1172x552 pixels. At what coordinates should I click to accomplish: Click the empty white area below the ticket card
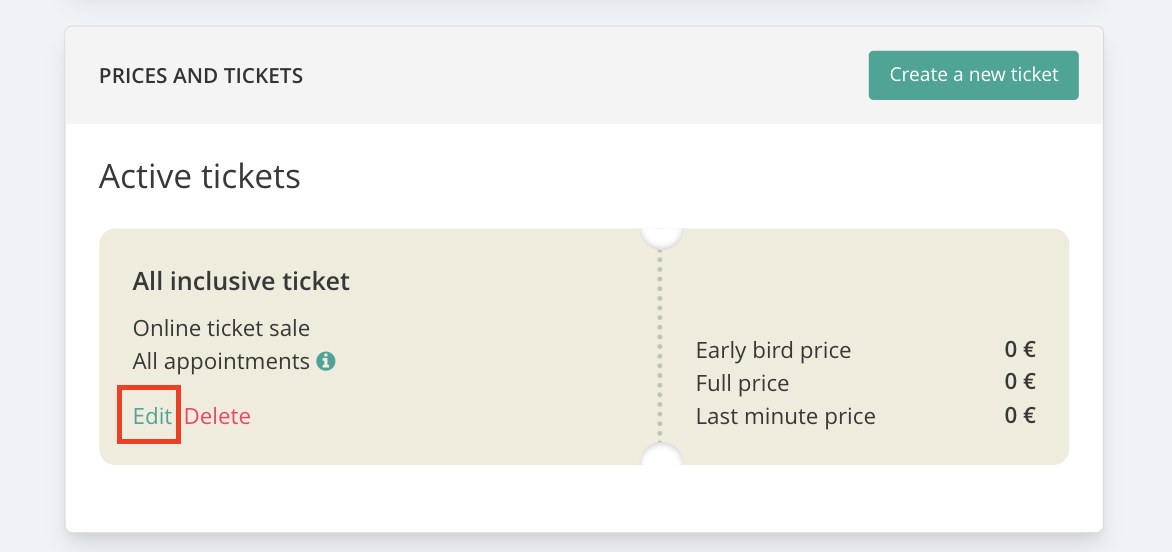pyautogui.click(x=585, y=497)
